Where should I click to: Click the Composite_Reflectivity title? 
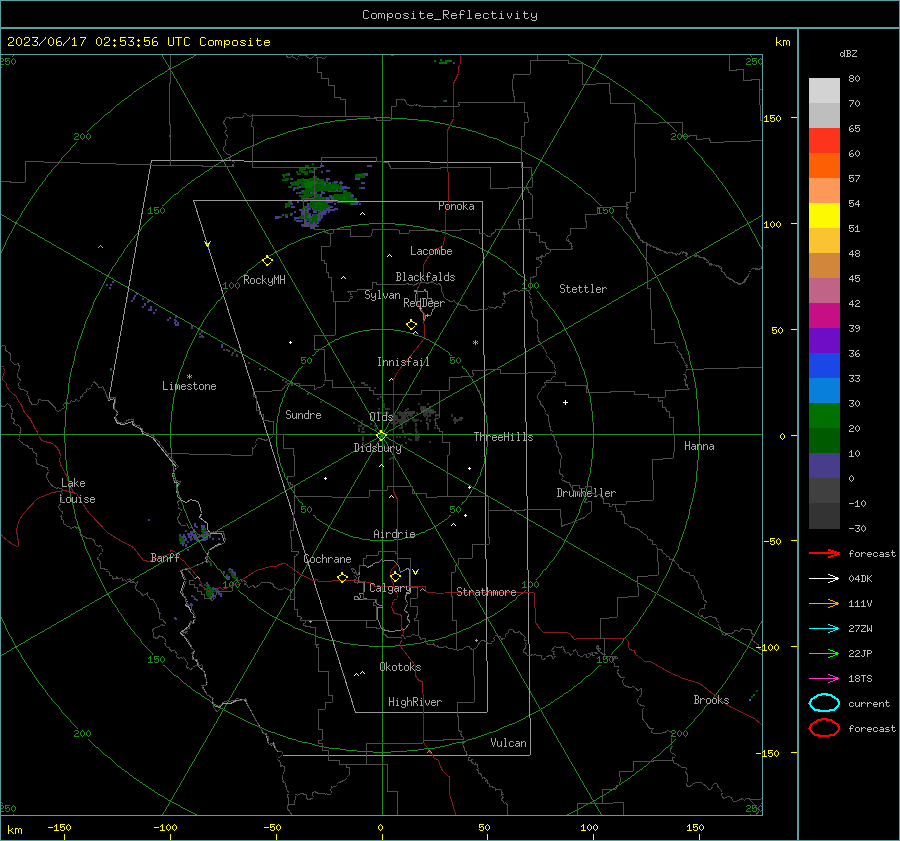[449, 15]
